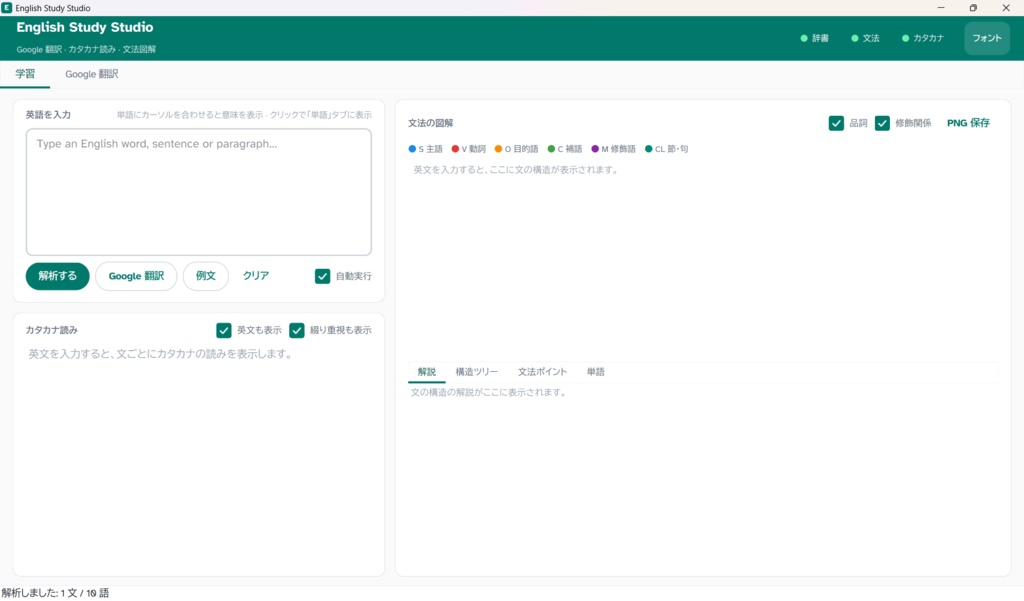
Task: Click the orange O 目的語 legend dot
Action: click(498, 149)
